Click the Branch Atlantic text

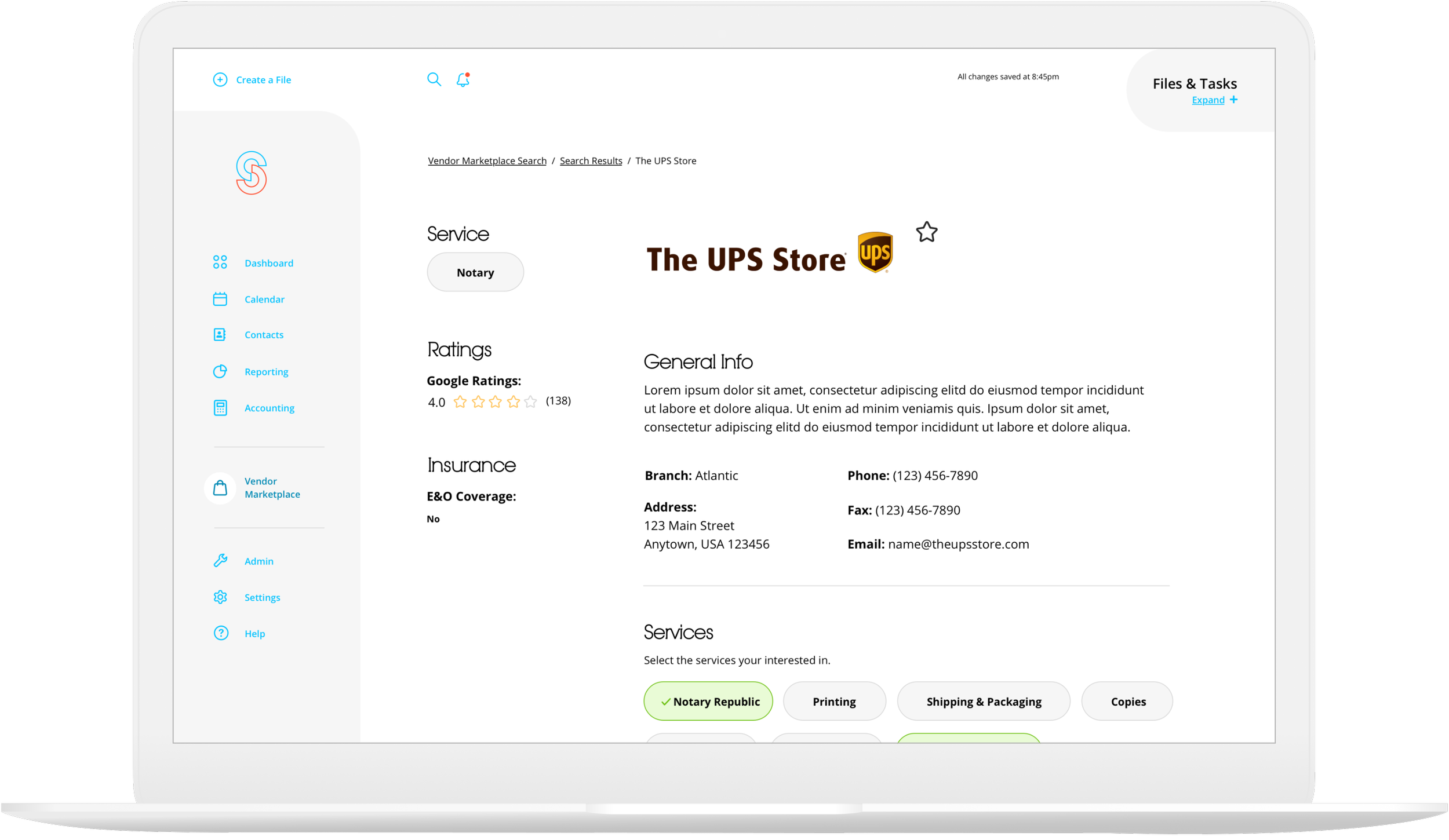point(691,475)
